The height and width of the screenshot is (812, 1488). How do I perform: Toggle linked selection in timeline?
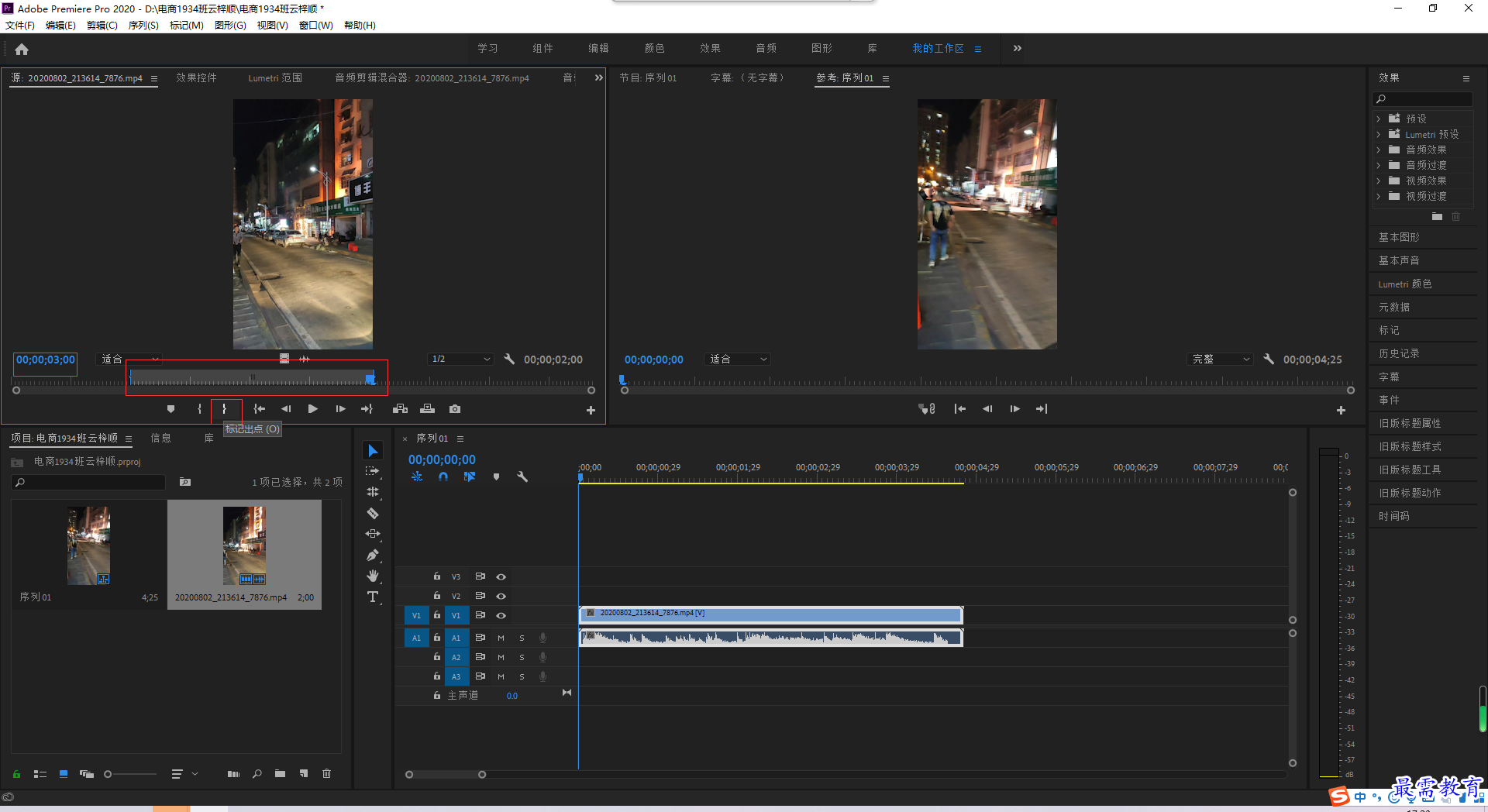tap(470, 477)
